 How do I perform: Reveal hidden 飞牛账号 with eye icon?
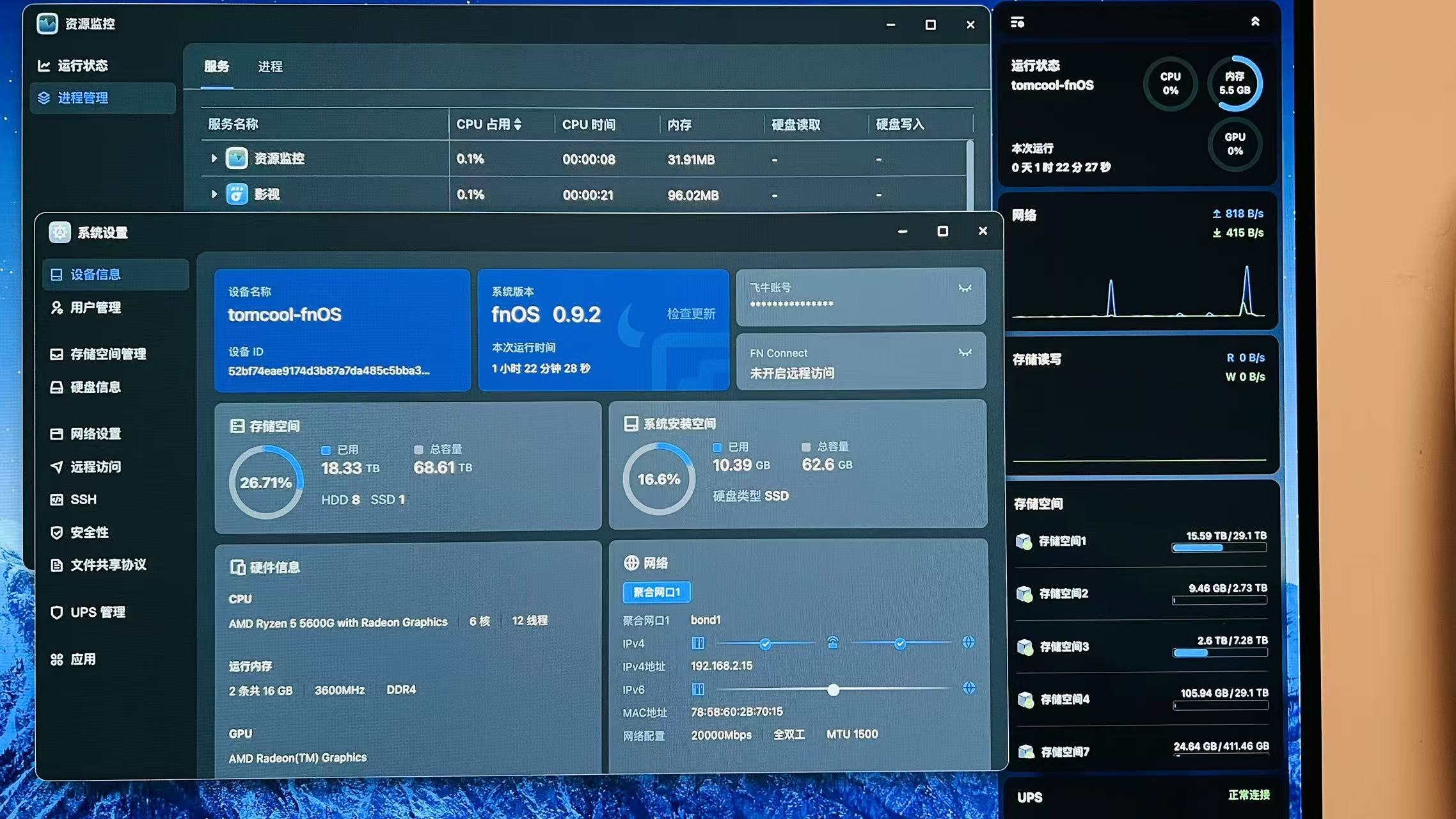(965, 288)
